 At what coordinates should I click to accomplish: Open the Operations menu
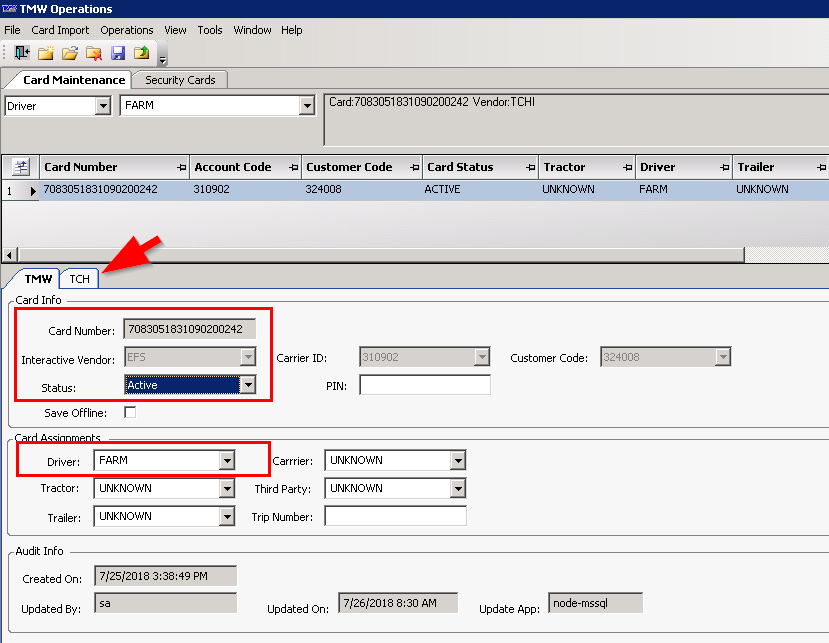pyautogui.click(x=127, y=30)
